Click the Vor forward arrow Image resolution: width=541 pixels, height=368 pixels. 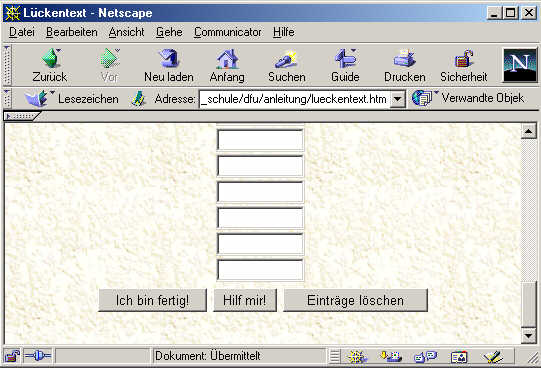click(110, 66)
